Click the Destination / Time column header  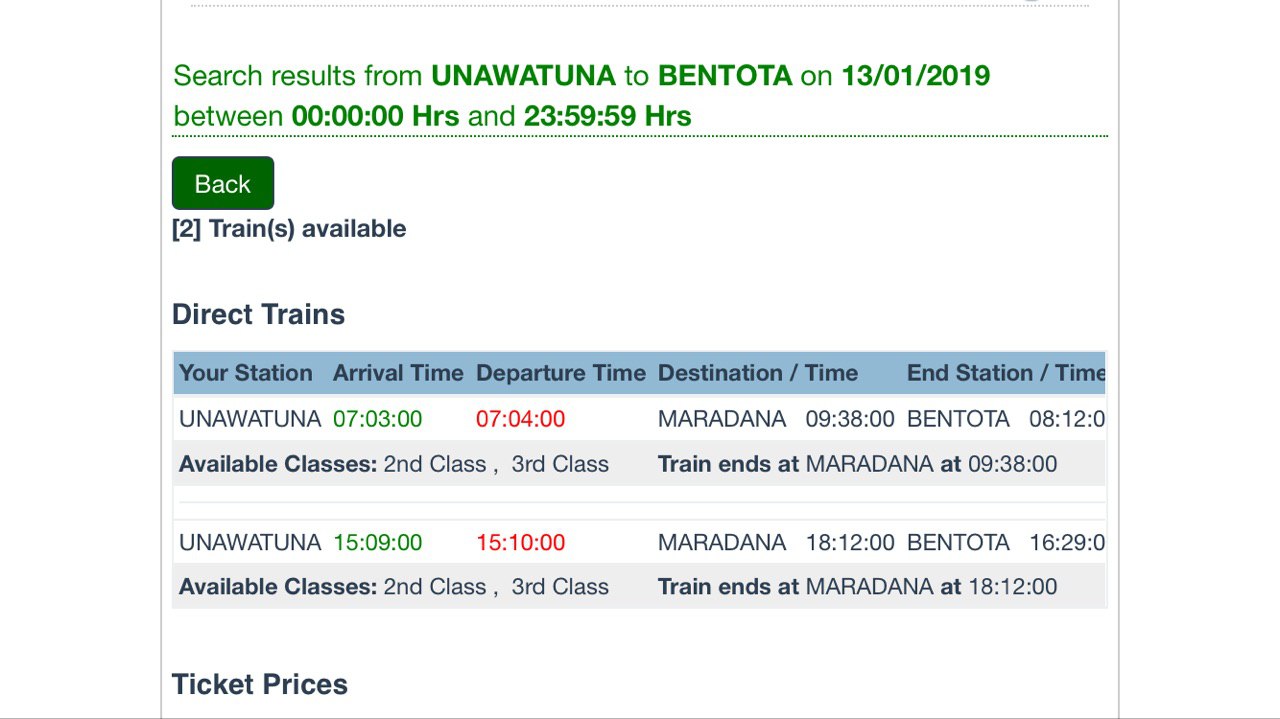[x=758, y=373]
